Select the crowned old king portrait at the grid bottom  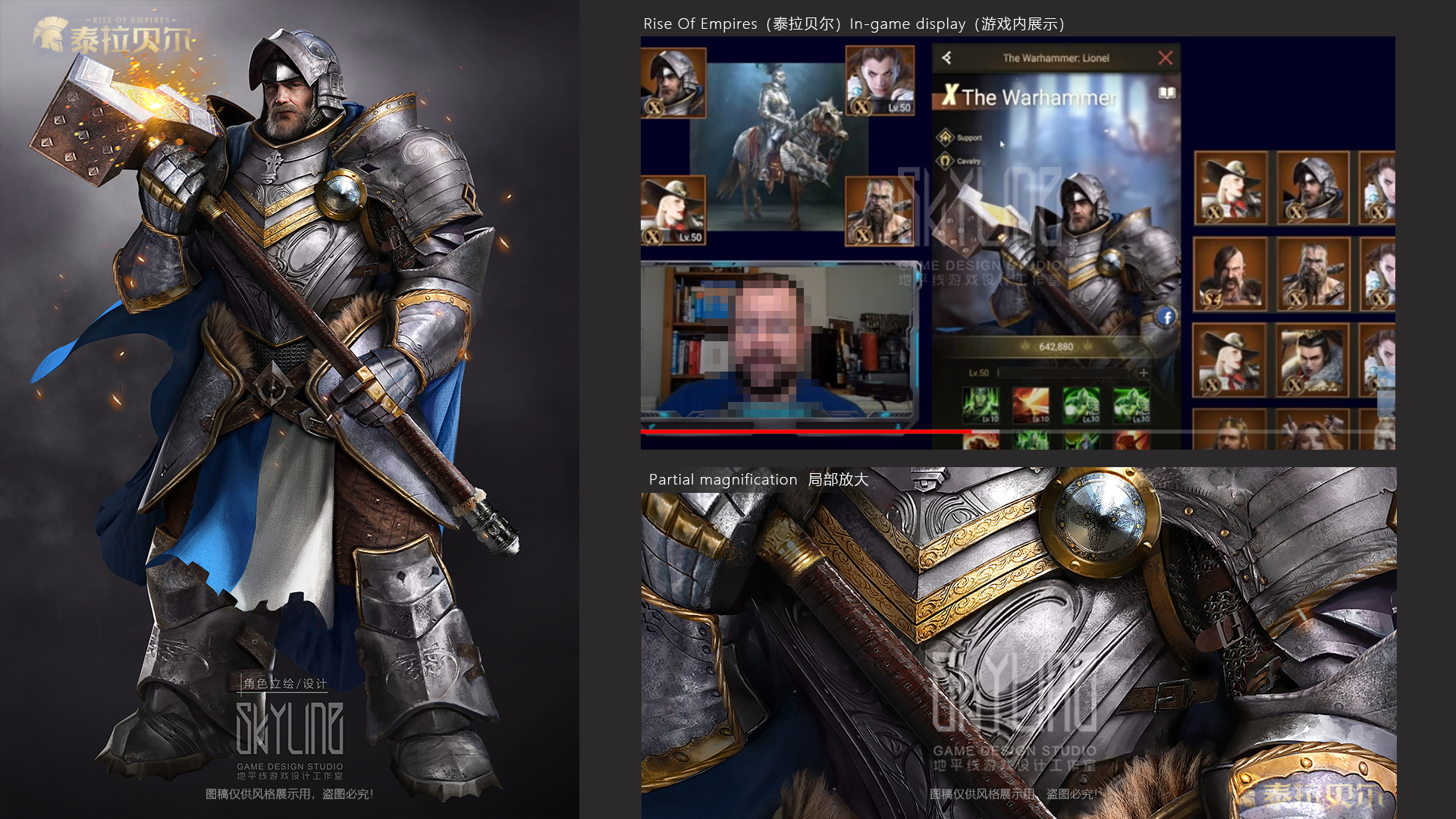coord(1229,429)
